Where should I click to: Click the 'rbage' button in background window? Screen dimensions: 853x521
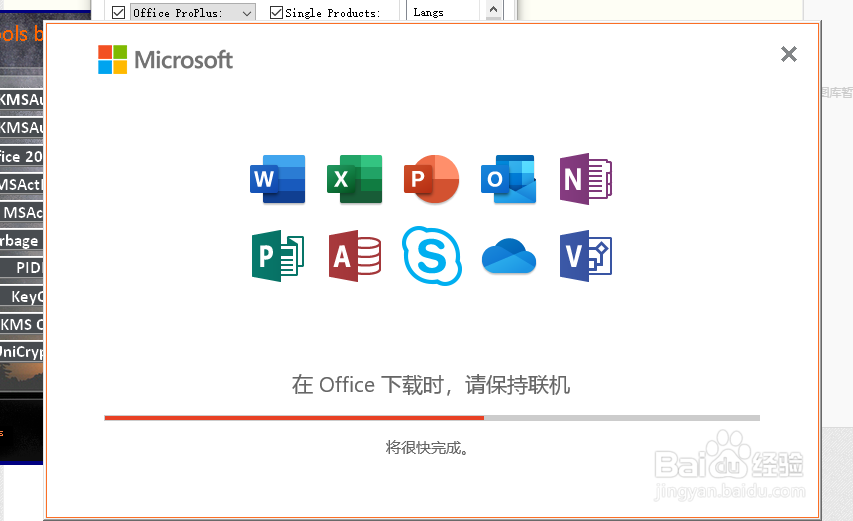[x=22, y=240]
